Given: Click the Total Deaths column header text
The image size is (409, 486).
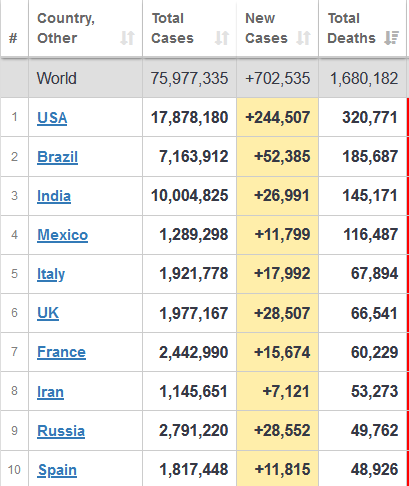Looking at the screenshot, I should point(351,28).
